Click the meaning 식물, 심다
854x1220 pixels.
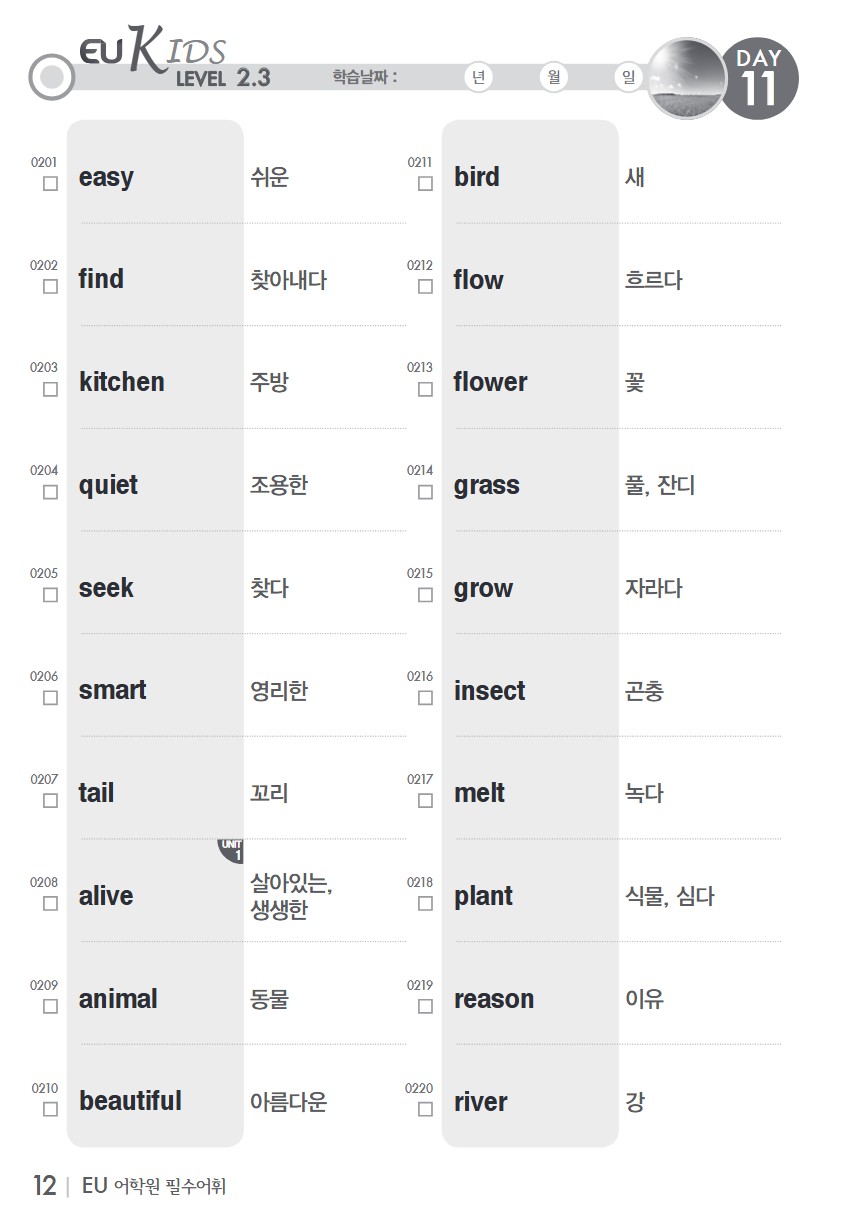pos(669,896)
